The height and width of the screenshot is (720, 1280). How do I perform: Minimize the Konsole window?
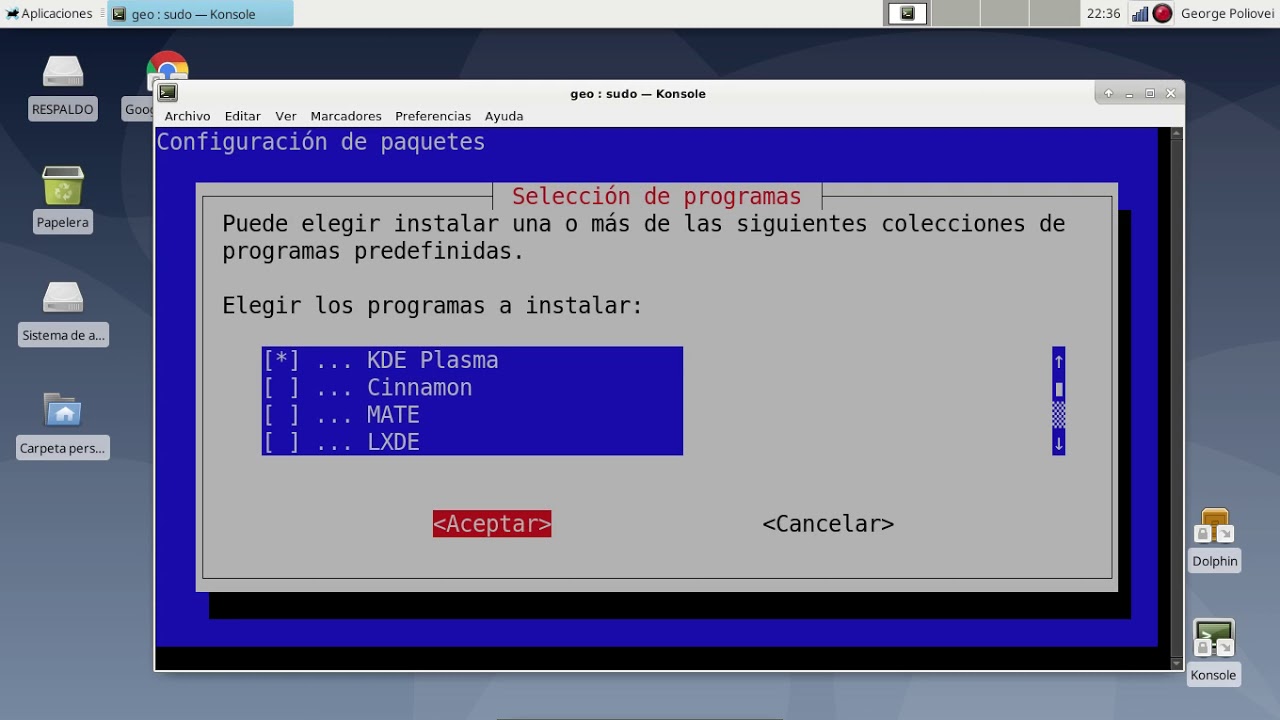(1129, 93)
